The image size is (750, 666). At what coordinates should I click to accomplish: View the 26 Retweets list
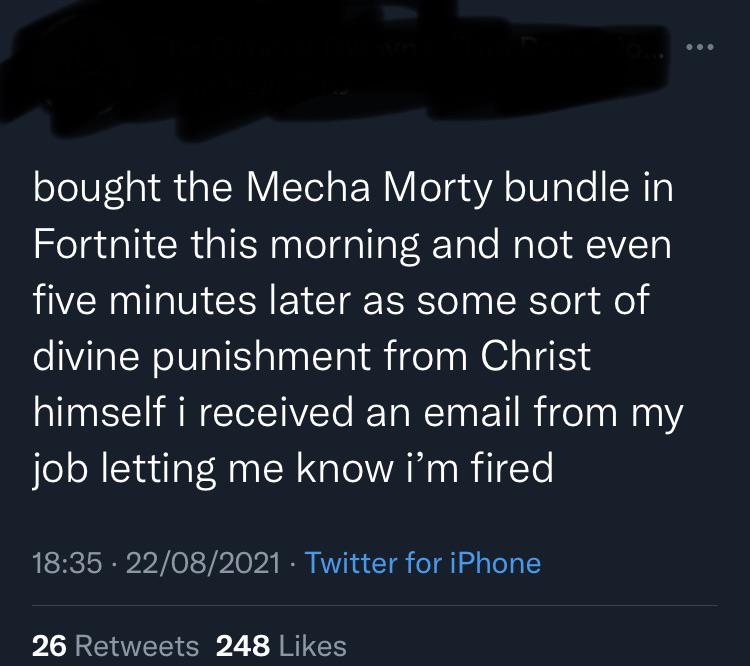tap(115, 645)
